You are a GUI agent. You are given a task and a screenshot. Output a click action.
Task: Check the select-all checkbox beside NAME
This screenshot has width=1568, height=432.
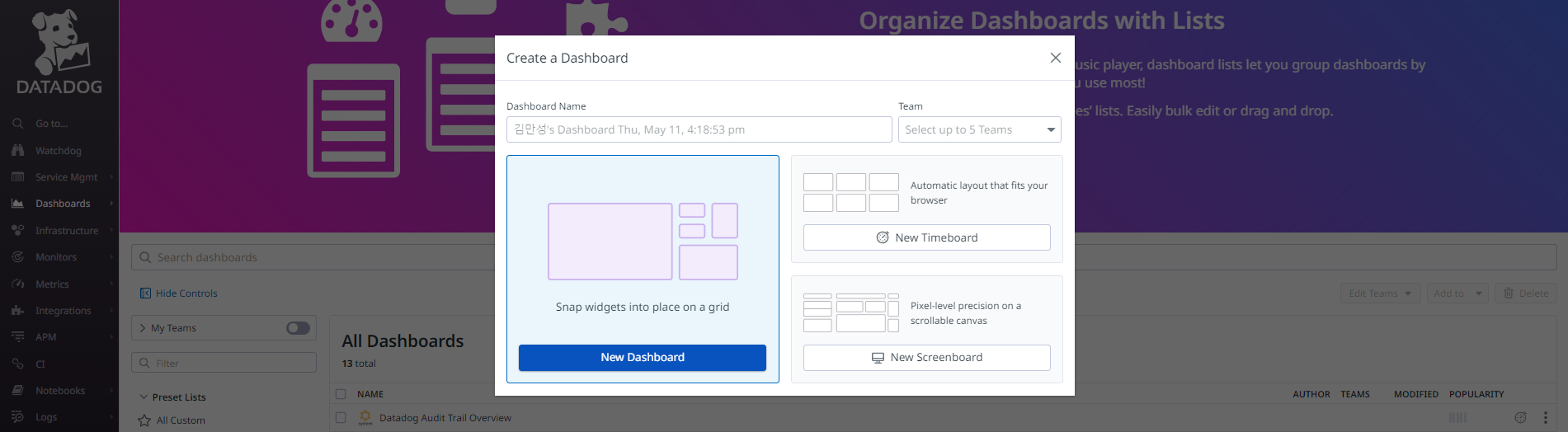[x=341, y=394]
